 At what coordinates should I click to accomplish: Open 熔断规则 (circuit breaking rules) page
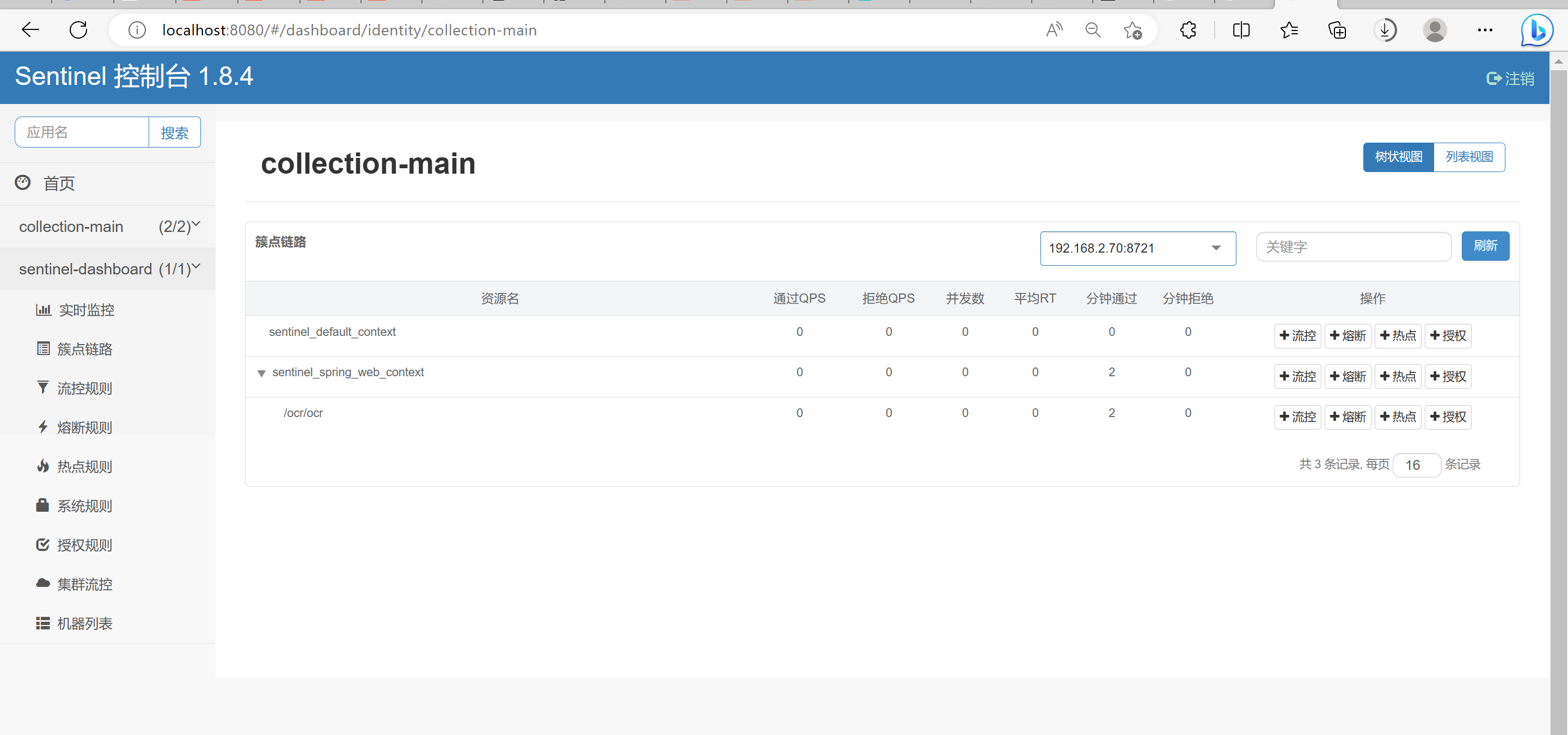tap(84, 427)
